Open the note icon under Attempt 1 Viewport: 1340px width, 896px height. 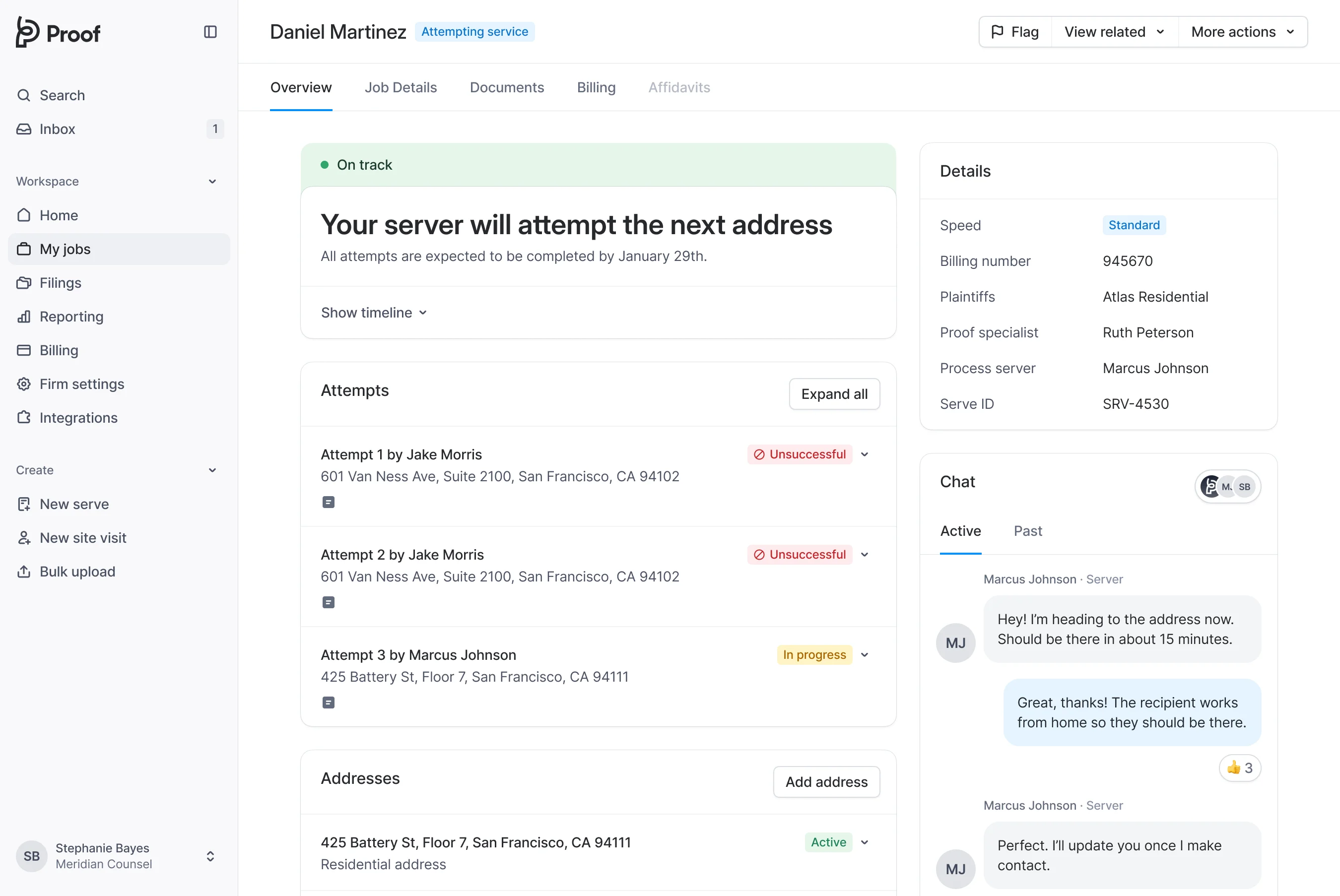pos(328,502)
